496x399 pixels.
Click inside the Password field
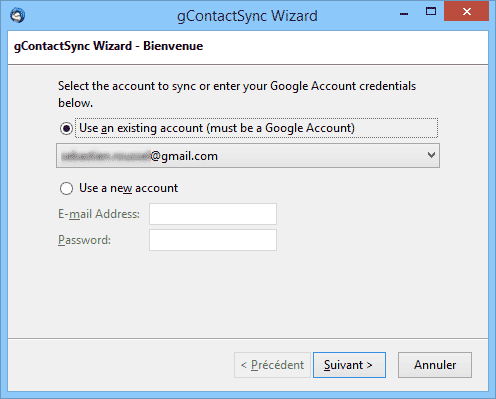[213, 240]
